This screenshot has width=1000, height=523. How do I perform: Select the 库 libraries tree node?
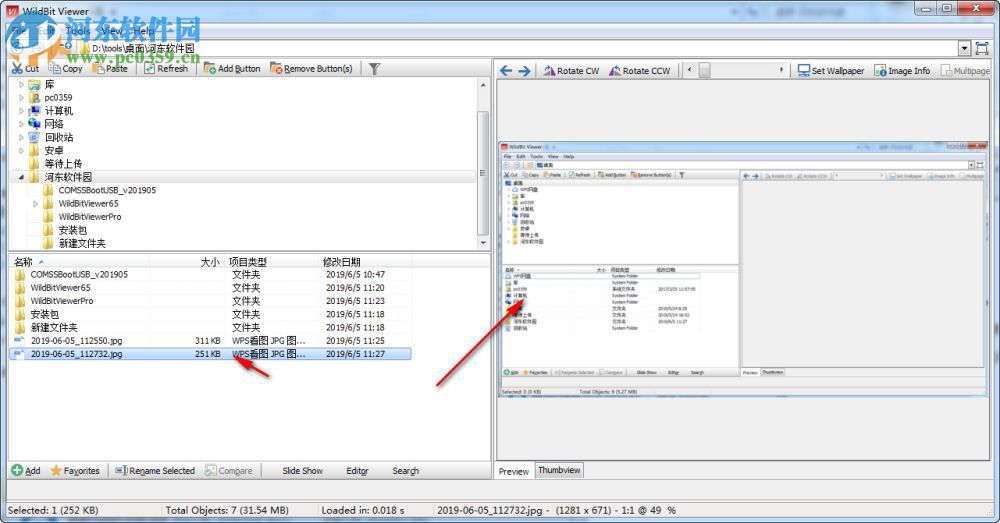[49, 84]
